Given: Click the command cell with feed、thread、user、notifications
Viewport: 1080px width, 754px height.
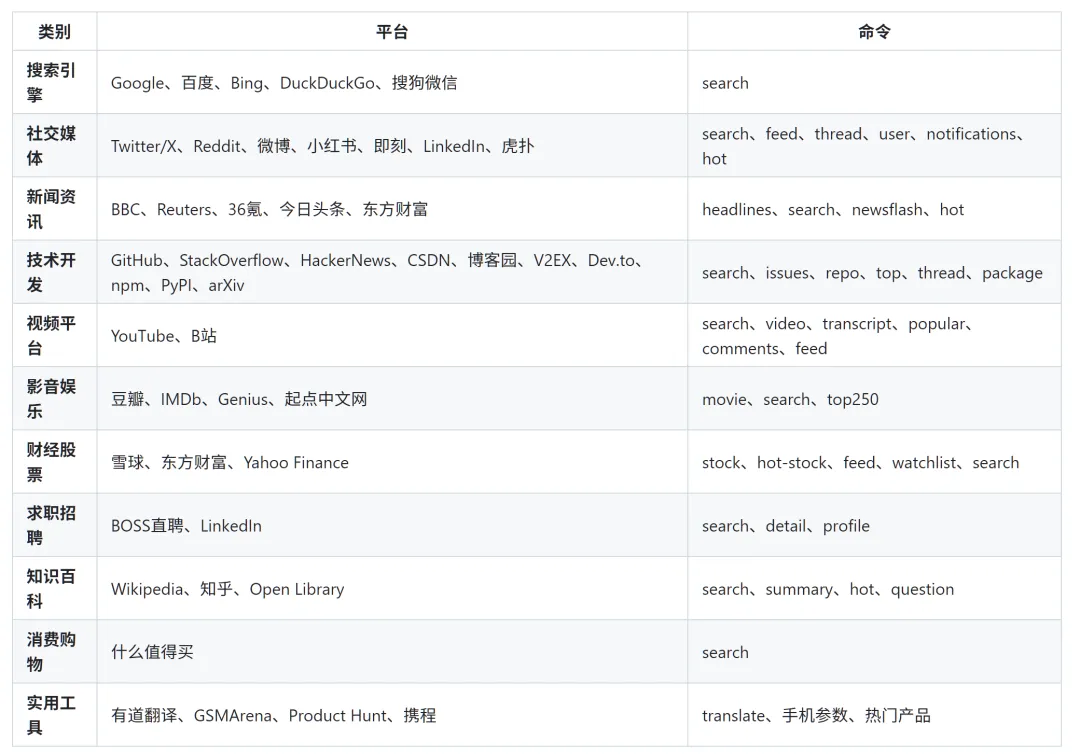Looking at the screenshot, I should [874, 146].
